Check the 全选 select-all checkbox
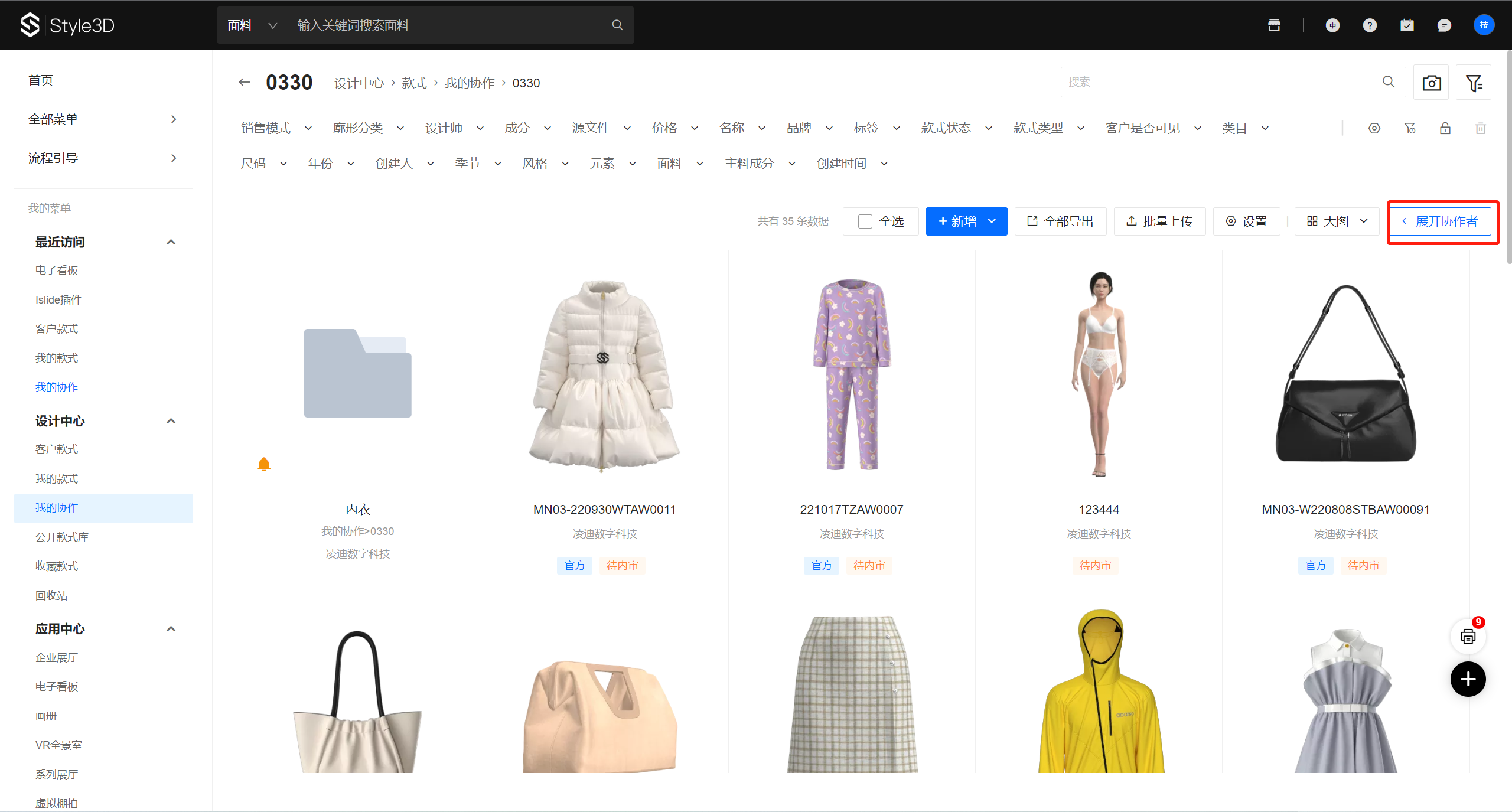 click(865, 221)
